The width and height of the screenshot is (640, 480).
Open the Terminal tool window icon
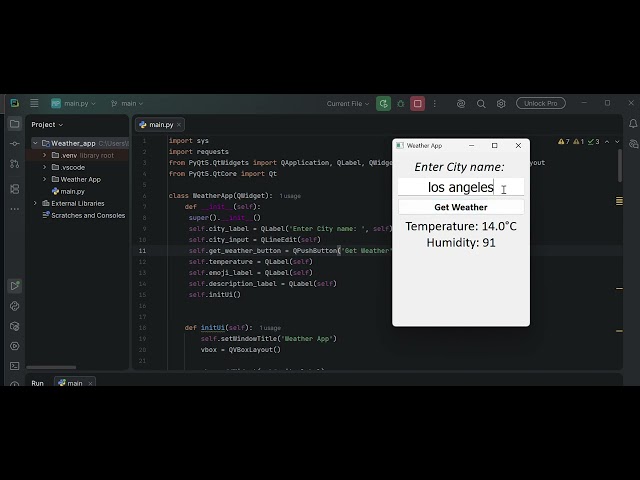tap(15, 366)
